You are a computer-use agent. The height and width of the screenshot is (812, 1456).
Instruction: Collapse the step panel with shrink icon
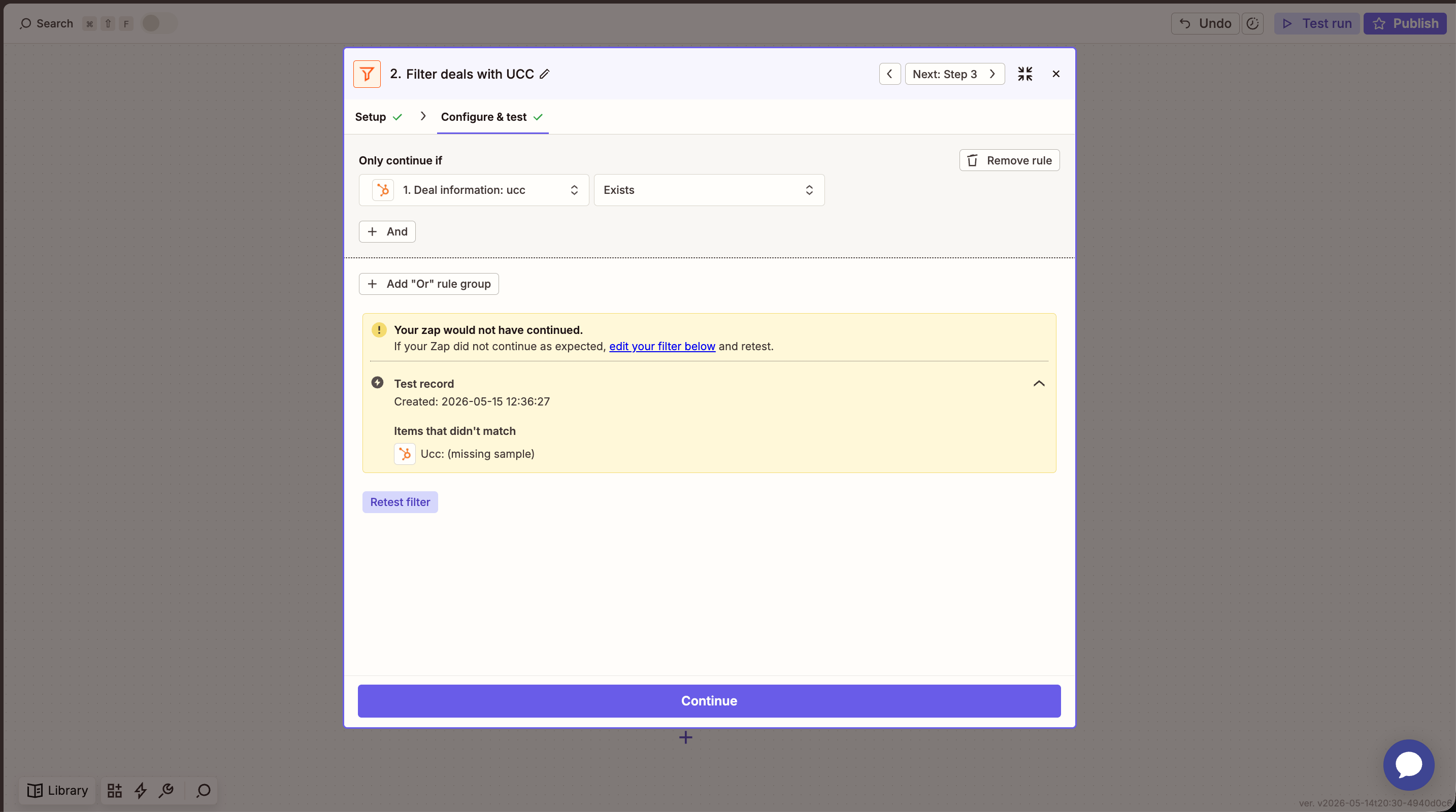[x=1025, y=74]
